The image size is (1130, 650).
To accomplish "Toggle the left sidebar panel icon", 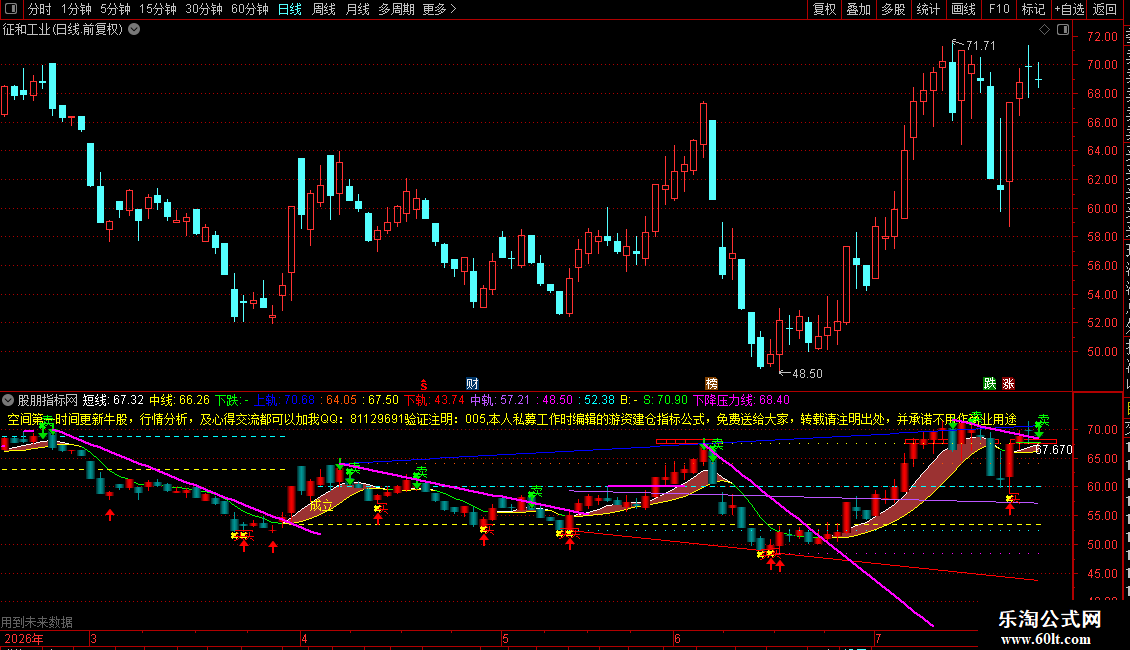I will click(x=11, y=9).
